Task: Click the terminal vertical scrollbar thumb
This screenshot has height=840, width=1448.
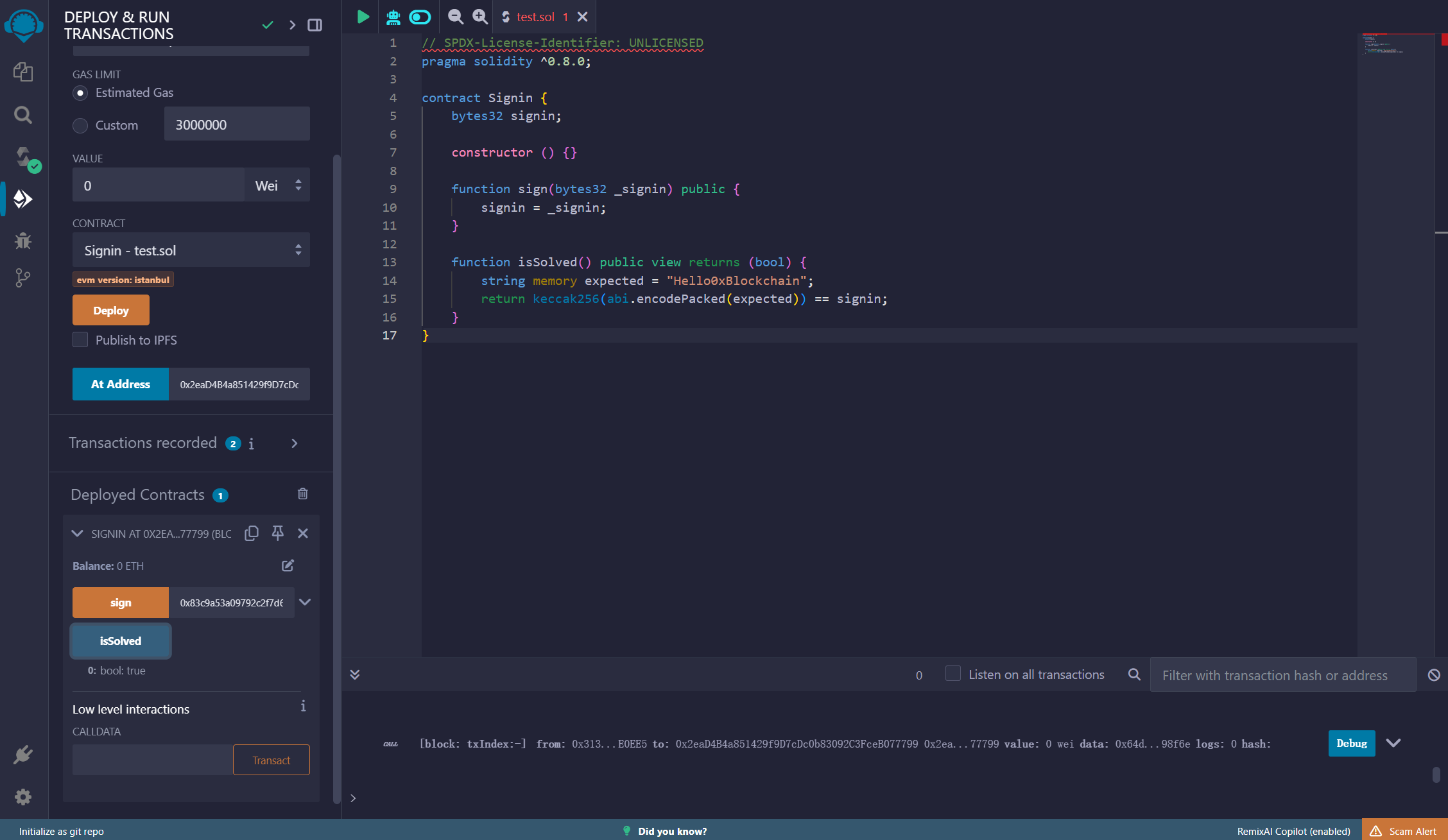Action: coord(1436,775)
